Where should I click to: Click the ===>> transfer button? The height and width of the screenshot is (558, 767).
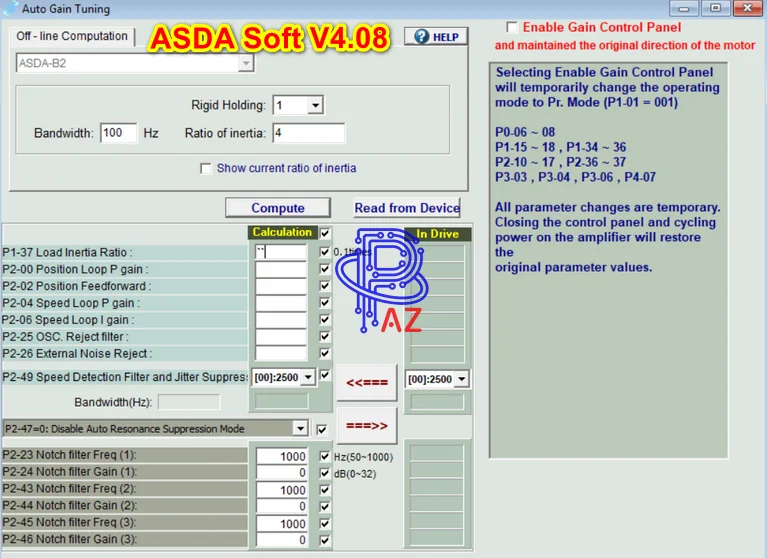pyautogui.click(x=367, y=425)
